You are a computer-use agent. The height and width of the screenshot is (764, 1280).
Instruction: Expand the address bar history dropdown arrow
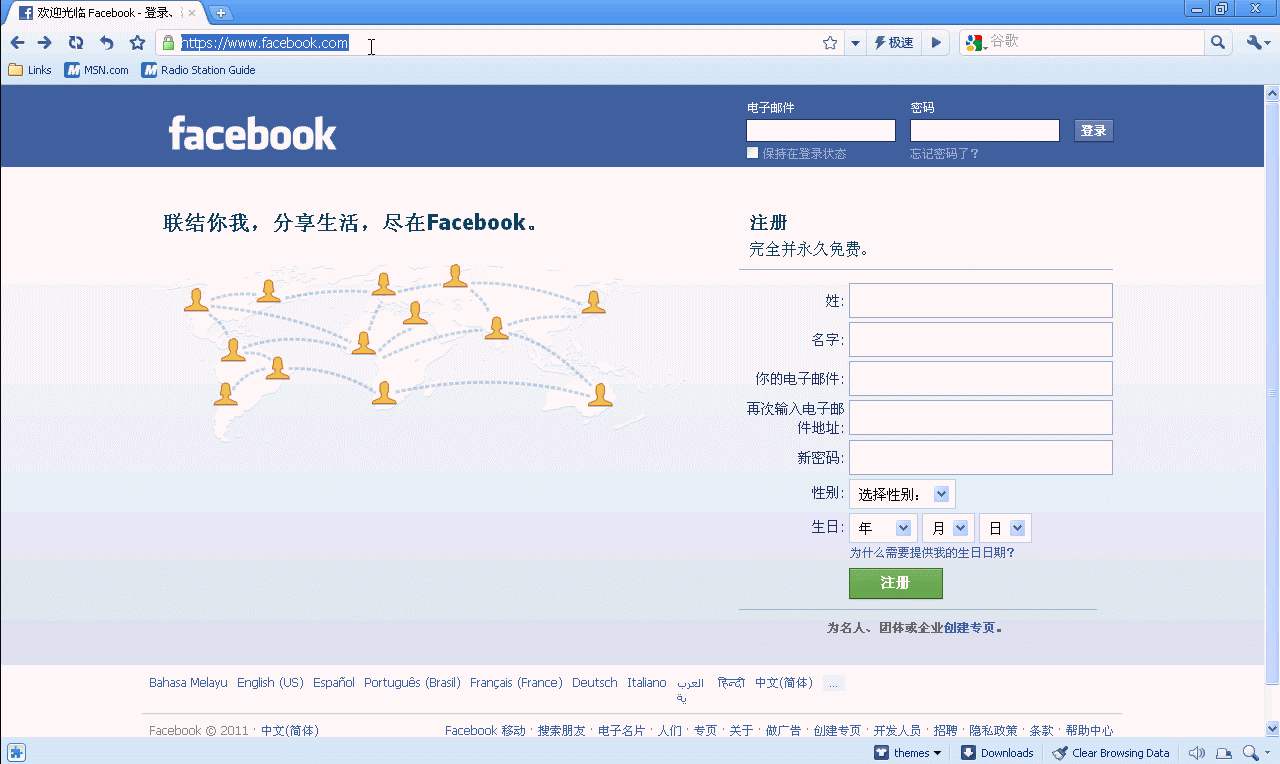[x=855, y=43]
